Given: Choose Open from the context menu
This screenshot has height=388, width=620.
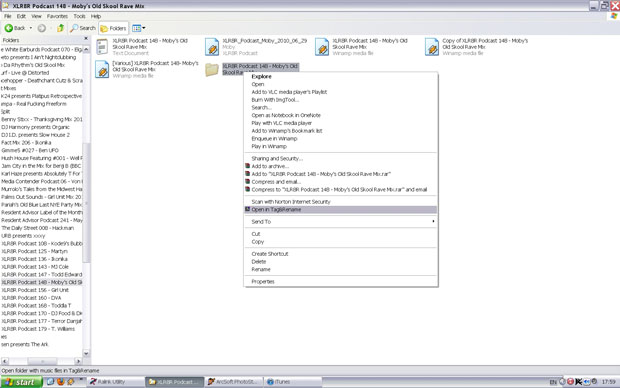Looking at the screenshot, I should point(341,84).
